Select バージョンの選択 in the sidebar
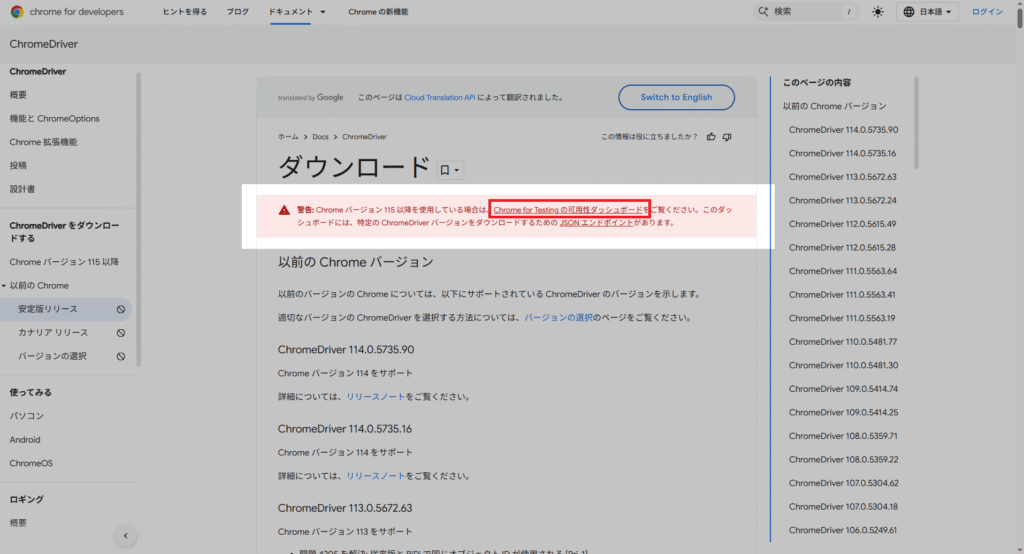Screen dimensions: 1024x554 click(52, 356)
